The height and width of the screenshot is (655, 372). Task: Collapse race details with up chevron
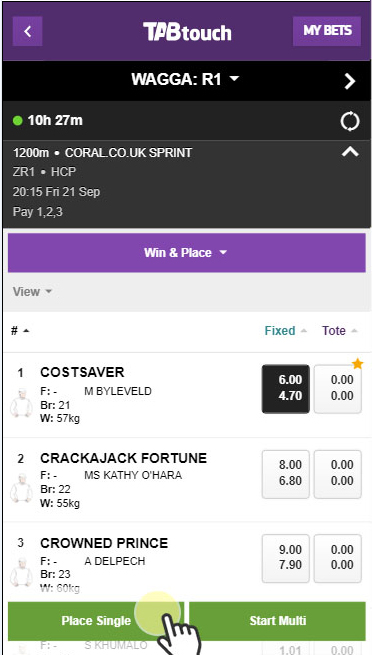pos(350,152)
